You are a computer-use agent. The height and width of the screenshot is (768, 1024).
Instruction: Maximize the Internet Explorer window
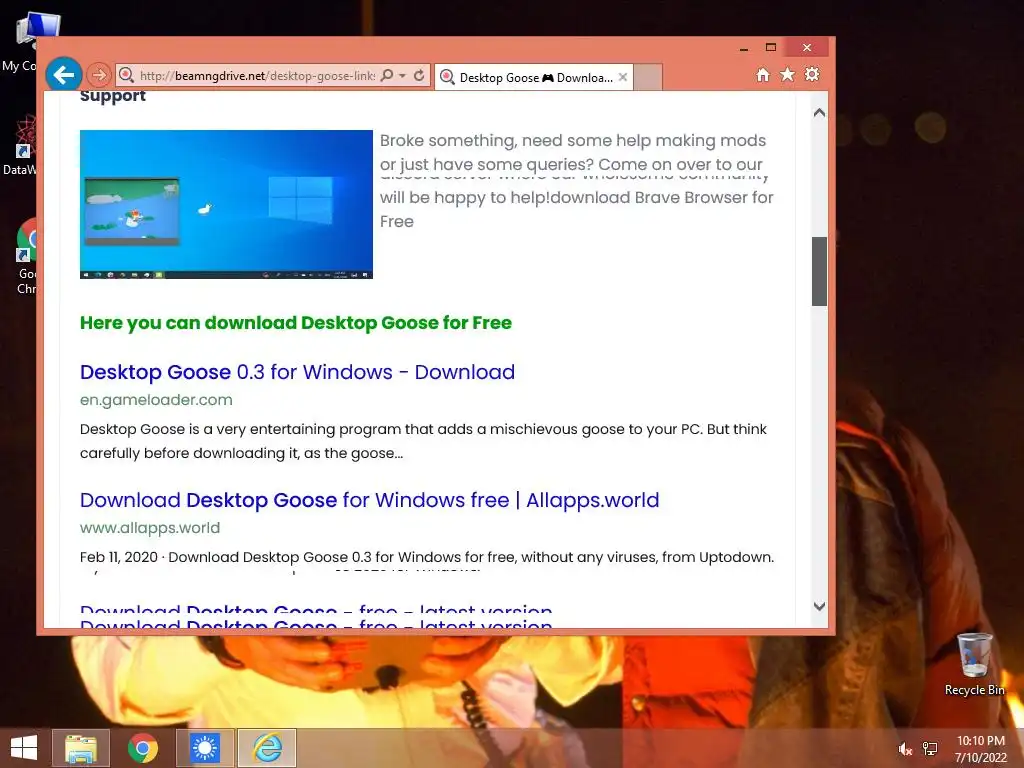771,48
